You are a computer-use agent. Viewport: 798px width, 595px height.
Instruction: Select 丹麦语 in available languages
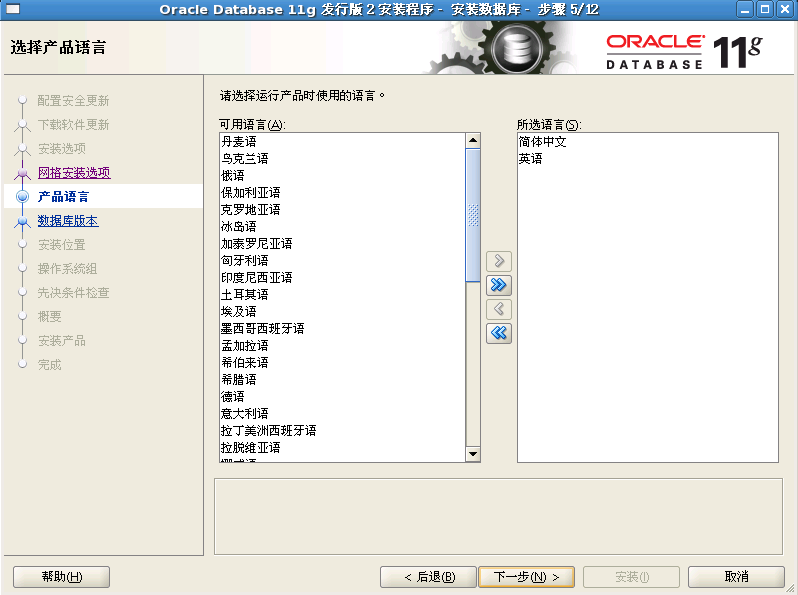click(343, 141)
